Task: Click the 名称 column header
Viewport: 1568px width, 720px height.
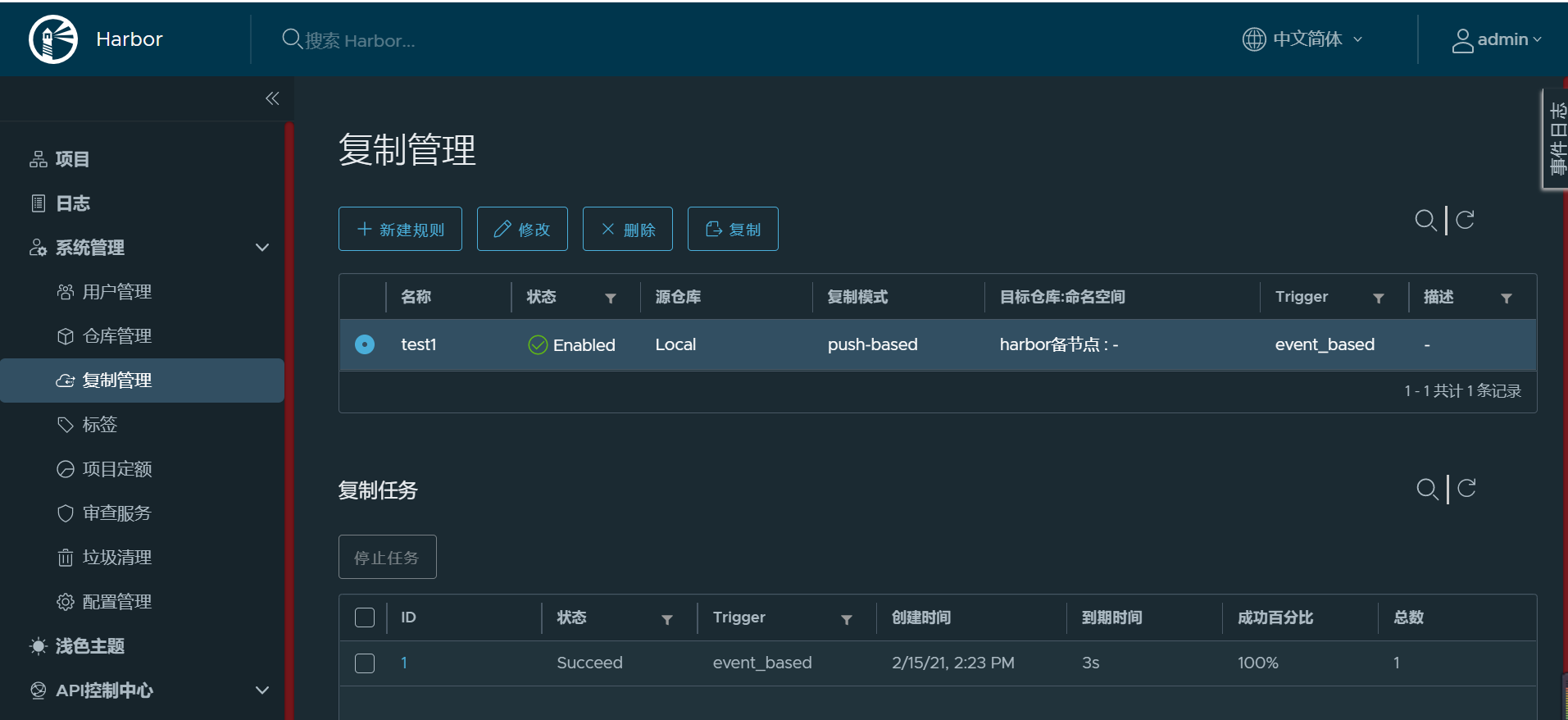Action: click(x=416, y=297)
